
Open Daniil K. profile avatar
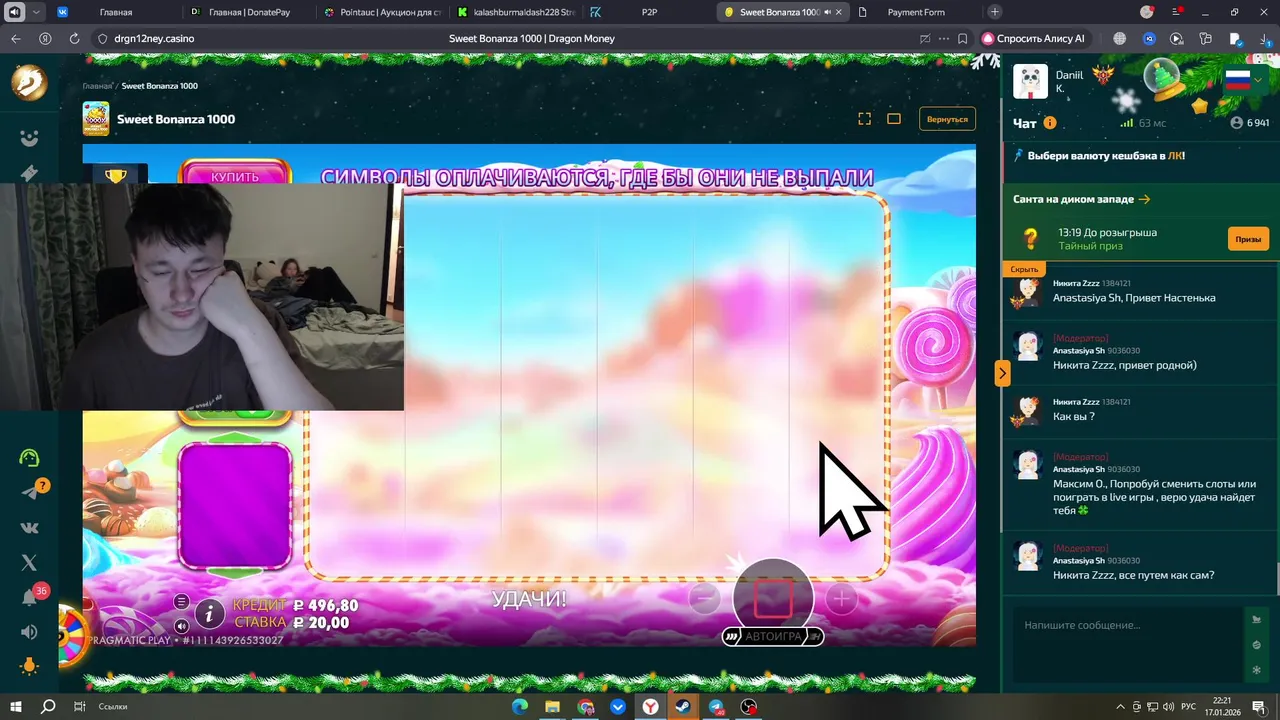coord(1030,82)
